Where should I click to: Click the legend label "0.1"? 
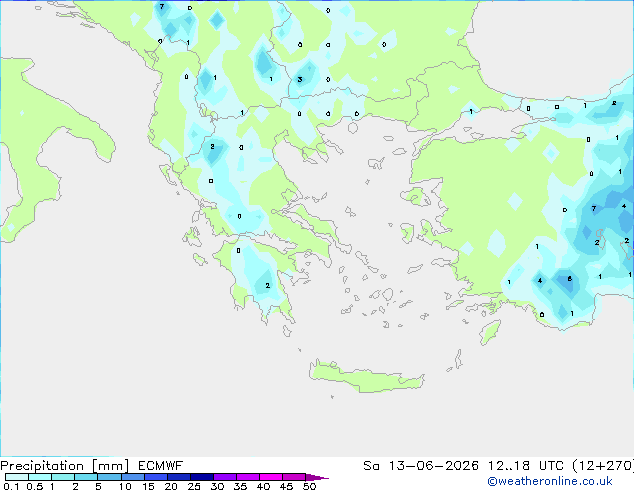tap(11, 486)
